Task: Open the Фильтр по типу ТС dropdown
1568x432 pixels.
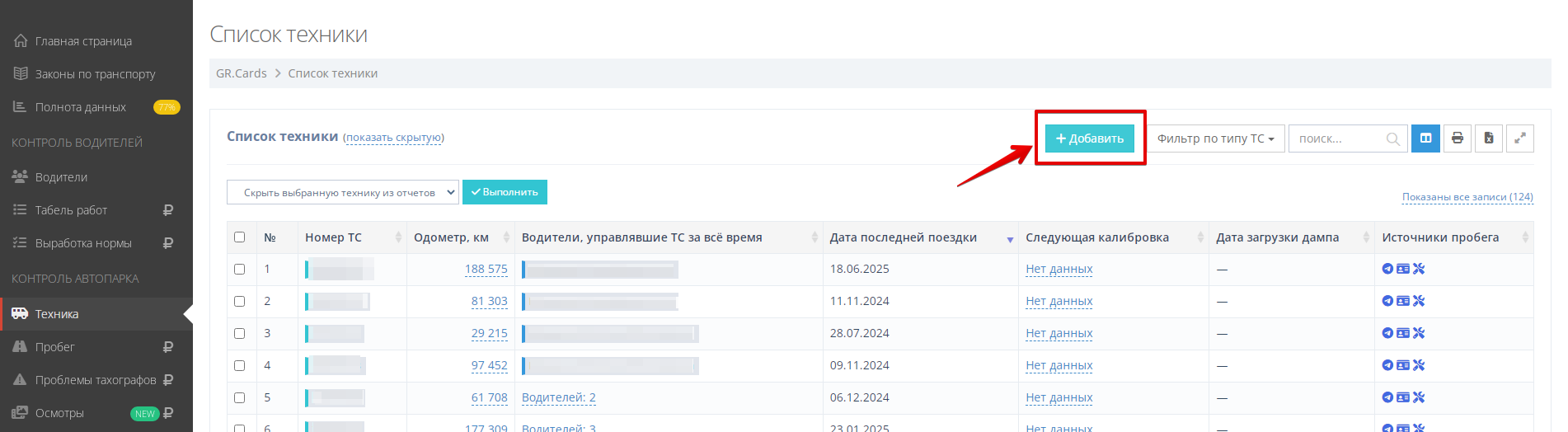Action: [1215, 139]
